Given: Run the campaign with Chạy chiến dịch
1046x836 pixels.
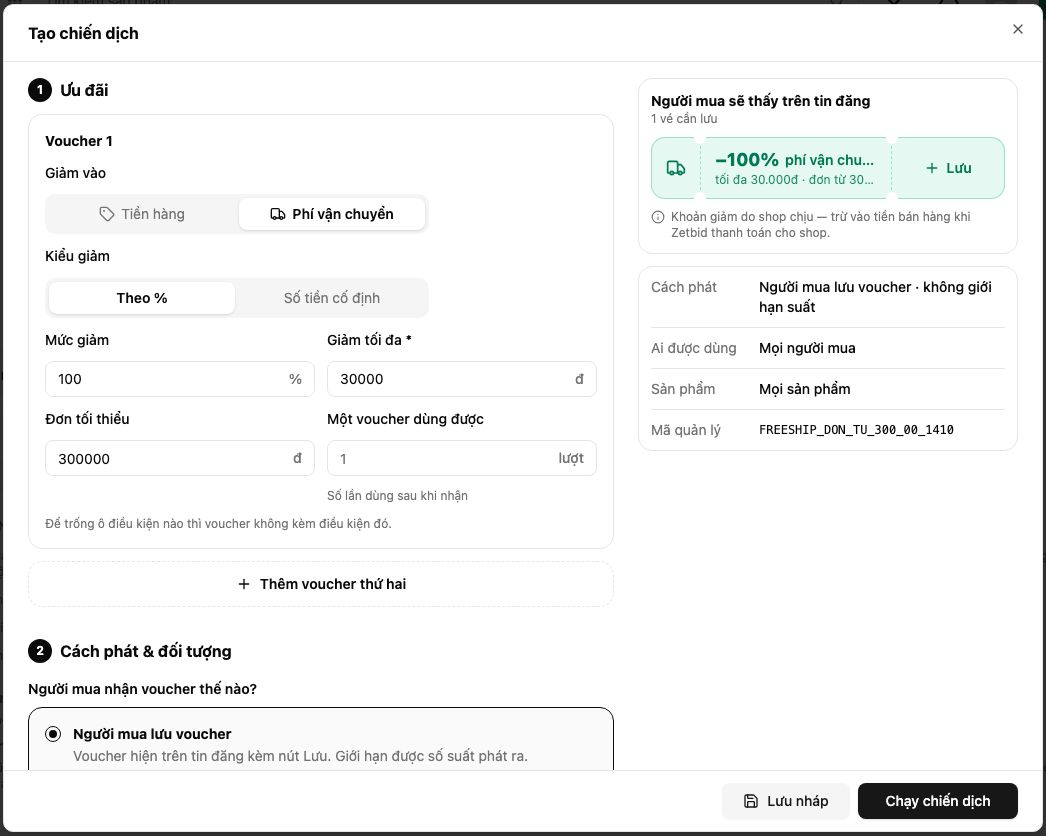Looking at the screenshot, I should point(937,801).
